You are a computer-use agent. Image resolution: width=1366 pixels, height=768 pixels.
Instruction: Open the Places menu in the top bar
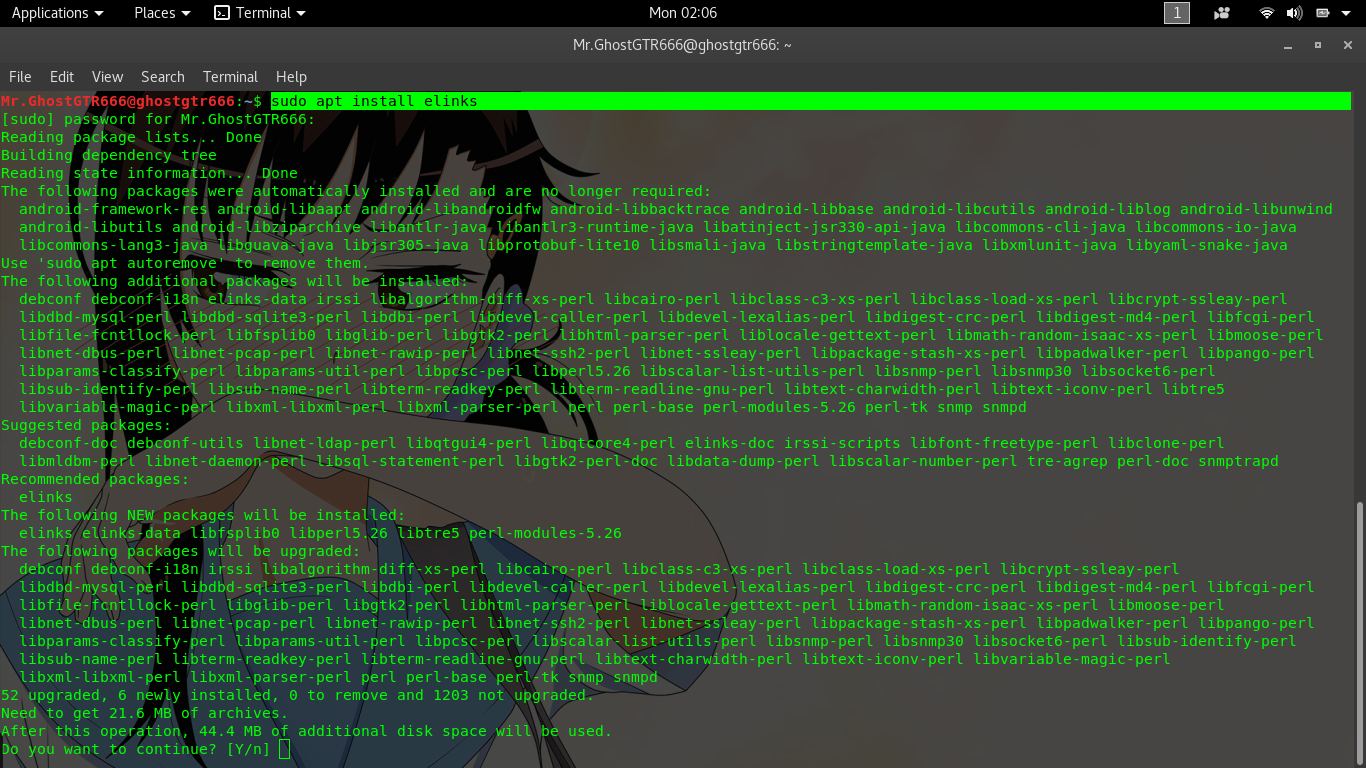(x=162, y=13)
